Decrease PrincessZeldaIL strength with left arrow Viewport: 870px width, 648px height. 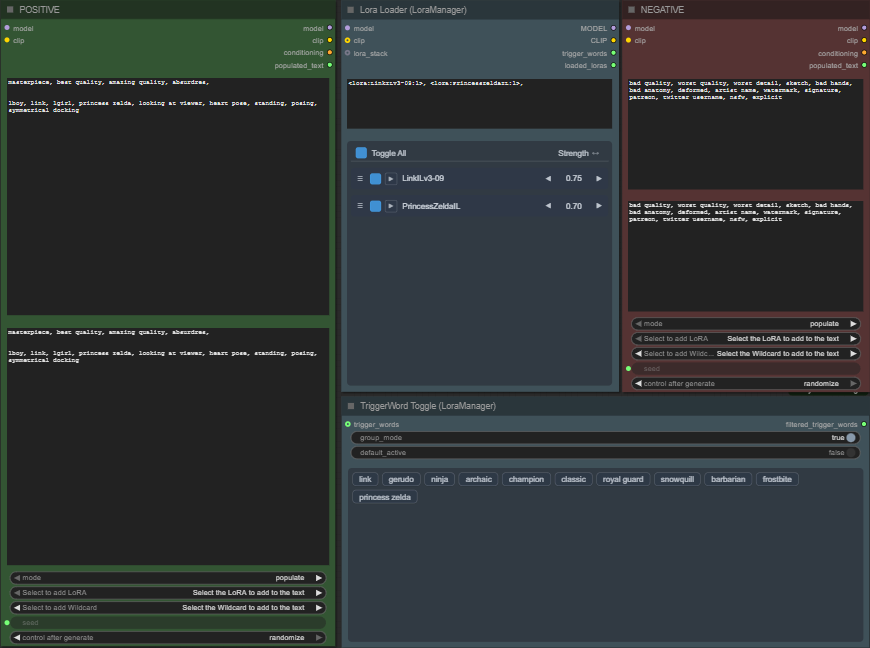click(x=548, y=206)
